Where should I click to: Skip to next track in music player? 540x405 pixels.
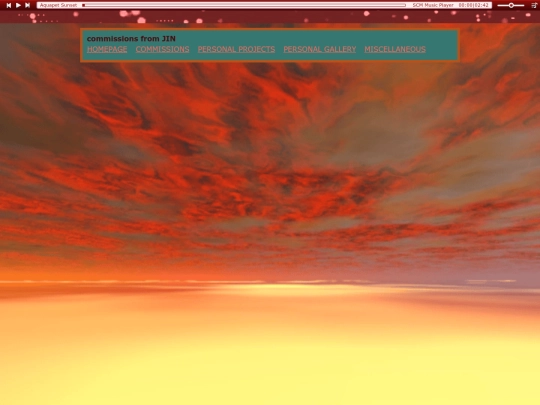pos(28,5)
